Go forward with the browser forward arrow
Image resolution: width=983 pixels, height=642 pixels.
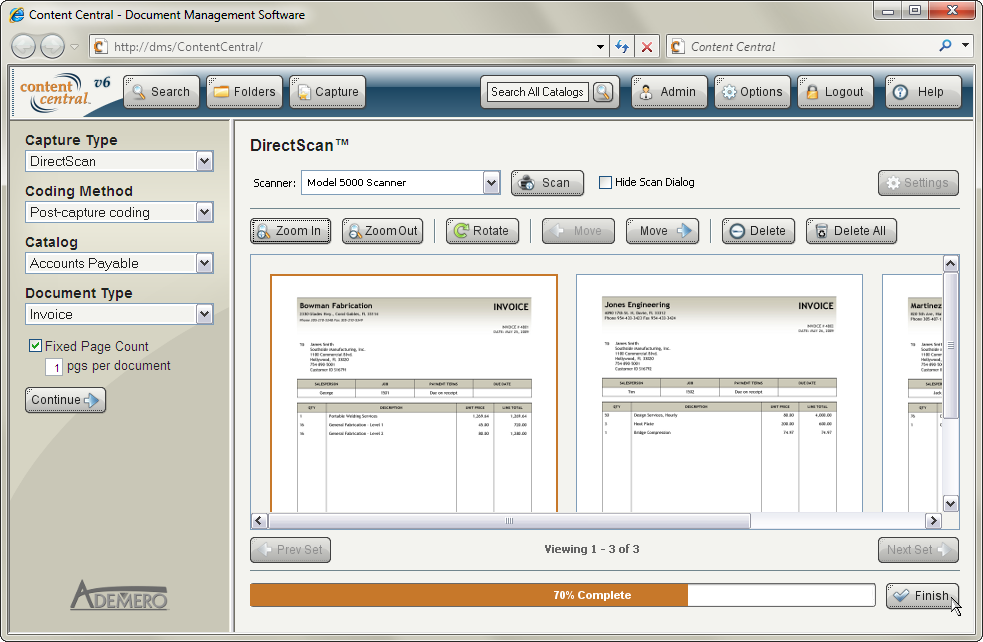tap(52, 46)
